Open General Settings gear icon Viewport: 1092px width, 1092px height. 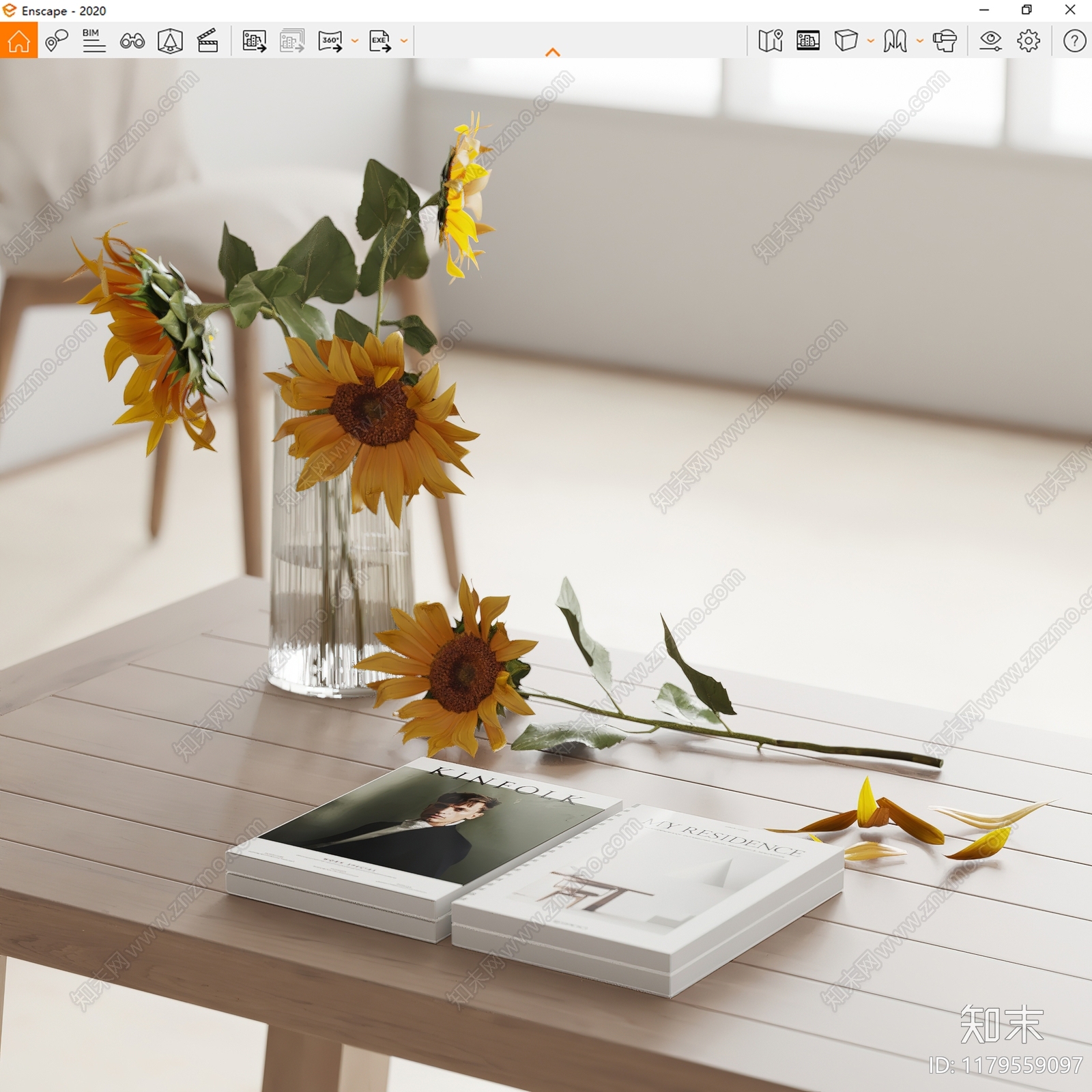tap(1029, 41)
